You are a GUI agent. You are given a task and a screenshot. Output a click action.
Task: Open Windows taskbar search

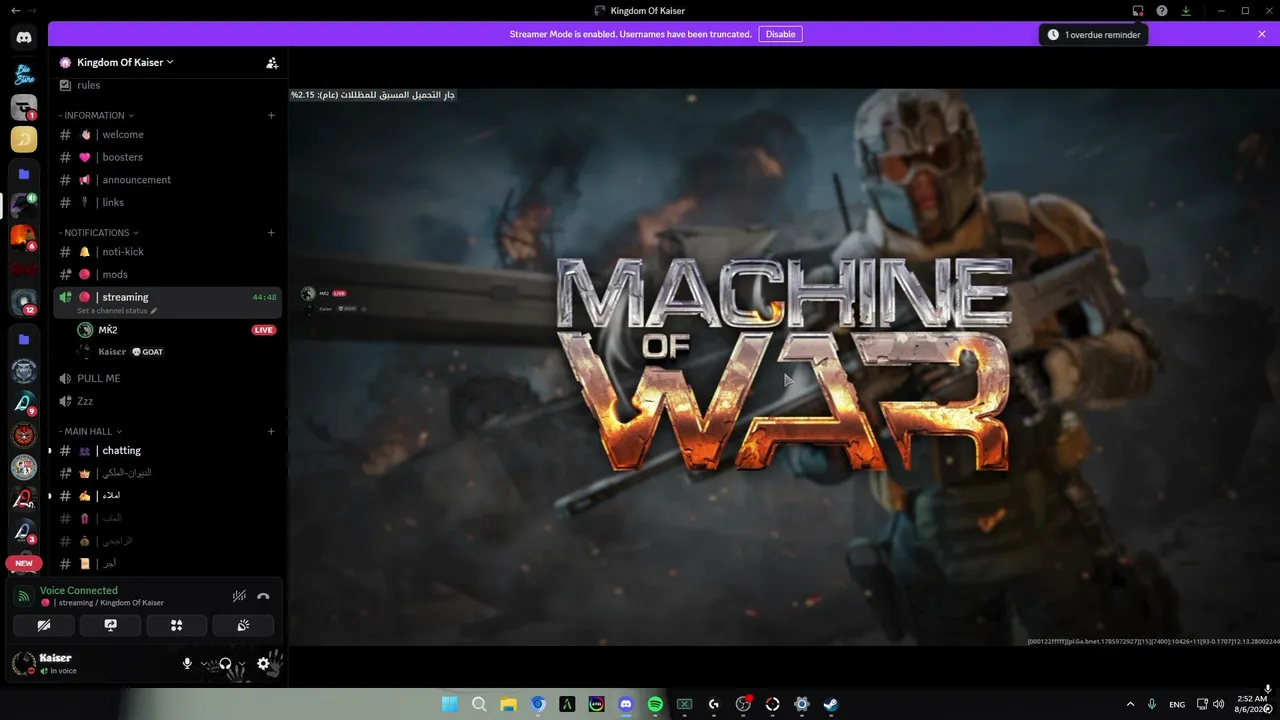tap(479, 704)
